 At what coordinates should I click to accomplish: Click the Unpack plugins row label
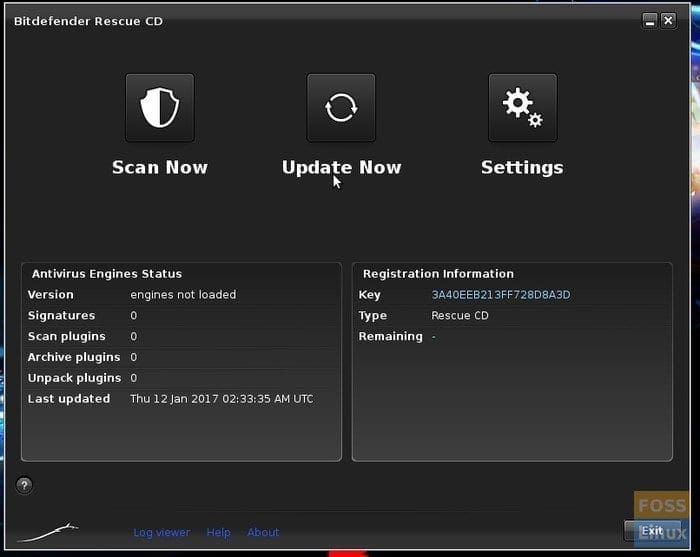coord(74,378)
